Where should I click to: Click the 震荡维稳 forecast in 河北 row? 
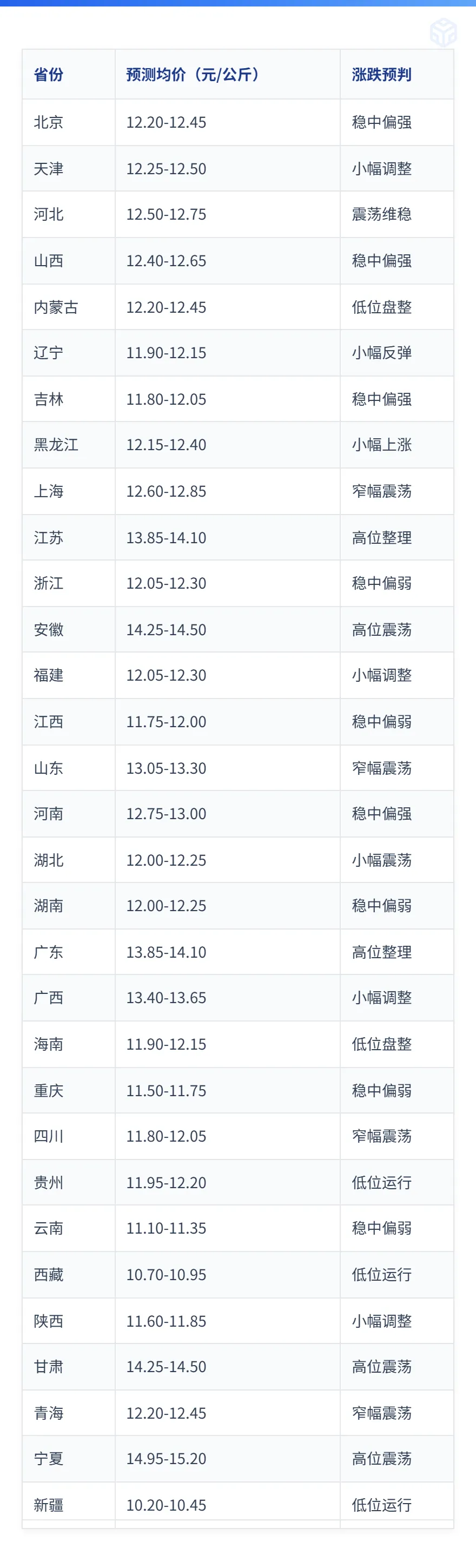pos(382,214)
